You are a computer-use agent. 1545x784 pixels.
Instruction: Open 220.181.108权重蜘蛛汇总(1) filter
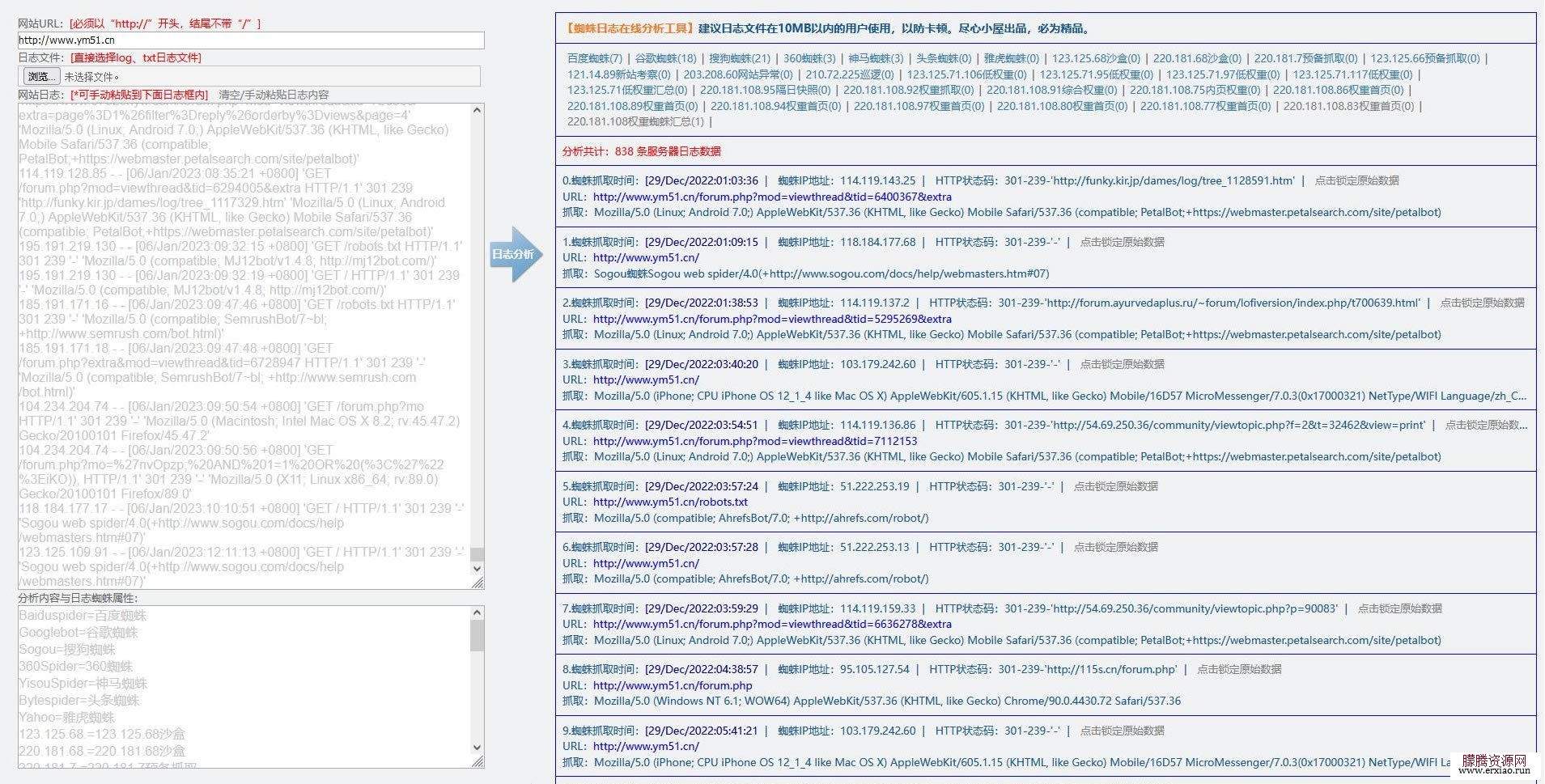[635, 121]
